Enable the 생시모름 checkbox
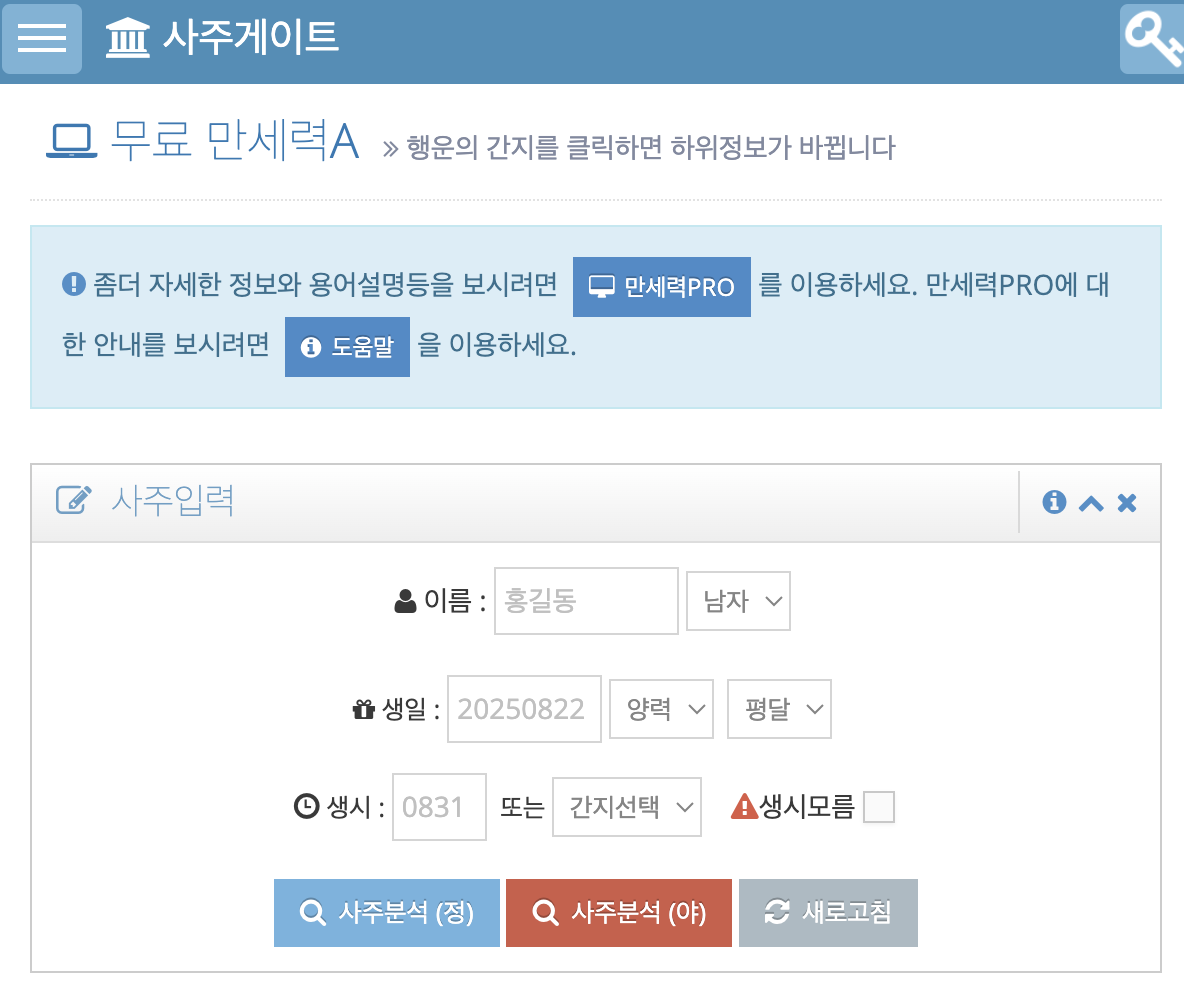 [x=878, y=806]
